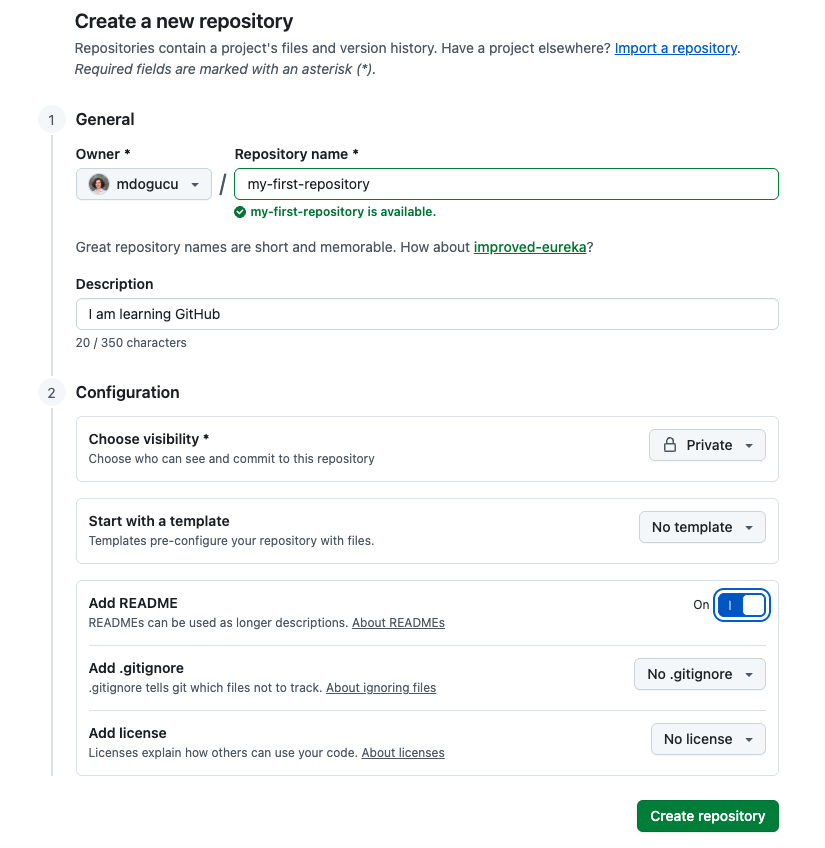Toggle off the Add README switch
Viewport: 825px width, 848px height.
coord(741,605)
